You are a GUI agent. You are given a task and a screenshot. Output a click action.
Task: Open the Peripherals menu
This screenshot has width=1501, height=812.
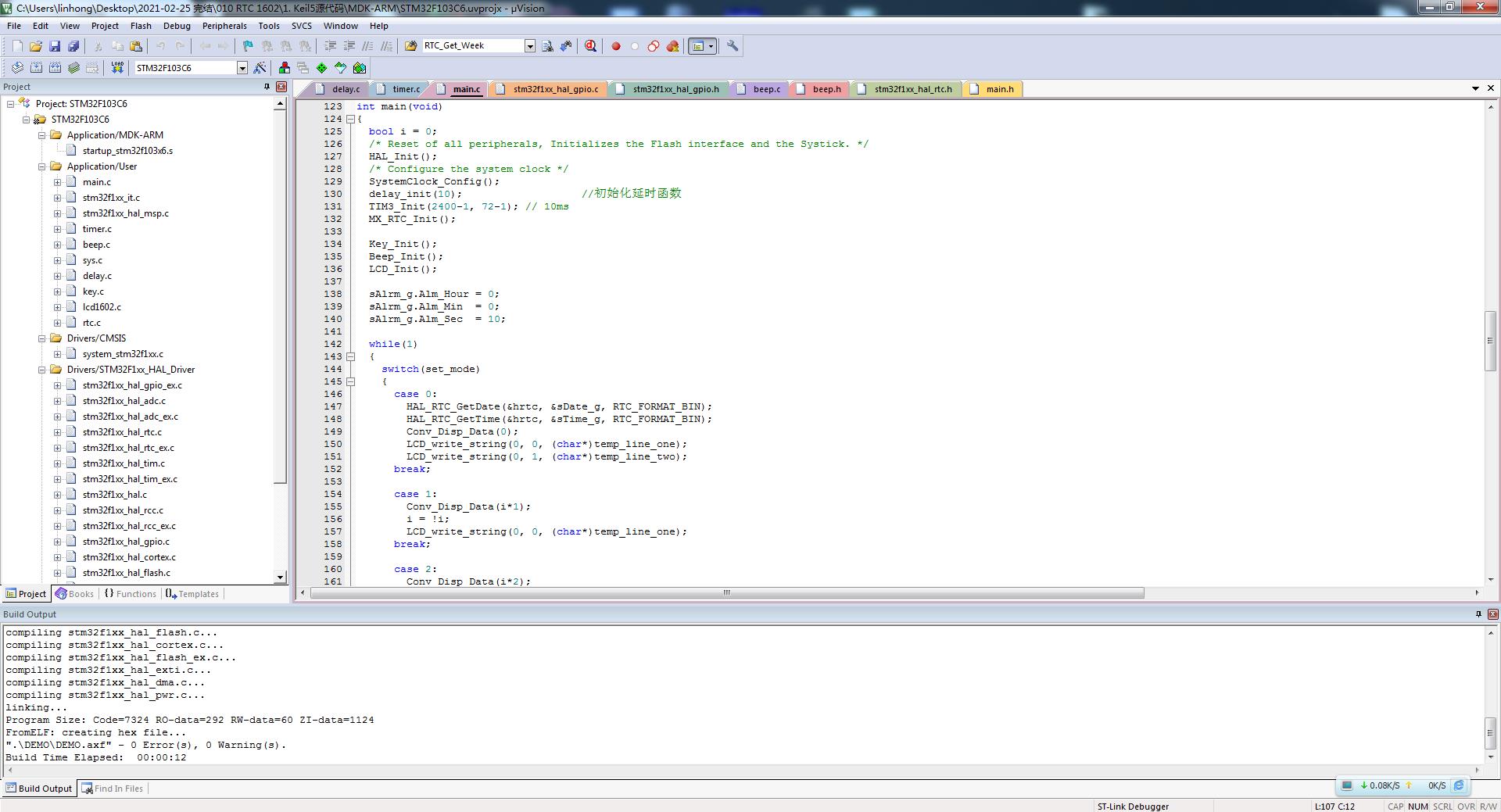[x=224, y=26]
